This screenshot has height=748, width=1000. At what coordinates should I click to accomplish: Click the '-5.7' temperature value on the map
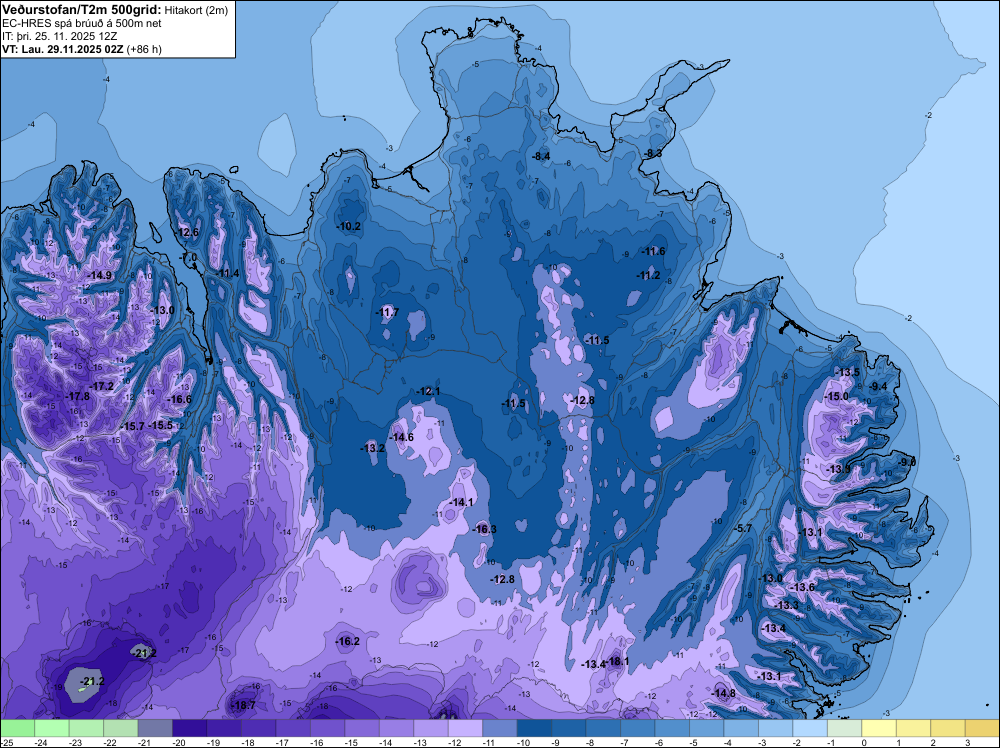click(744, 529)
